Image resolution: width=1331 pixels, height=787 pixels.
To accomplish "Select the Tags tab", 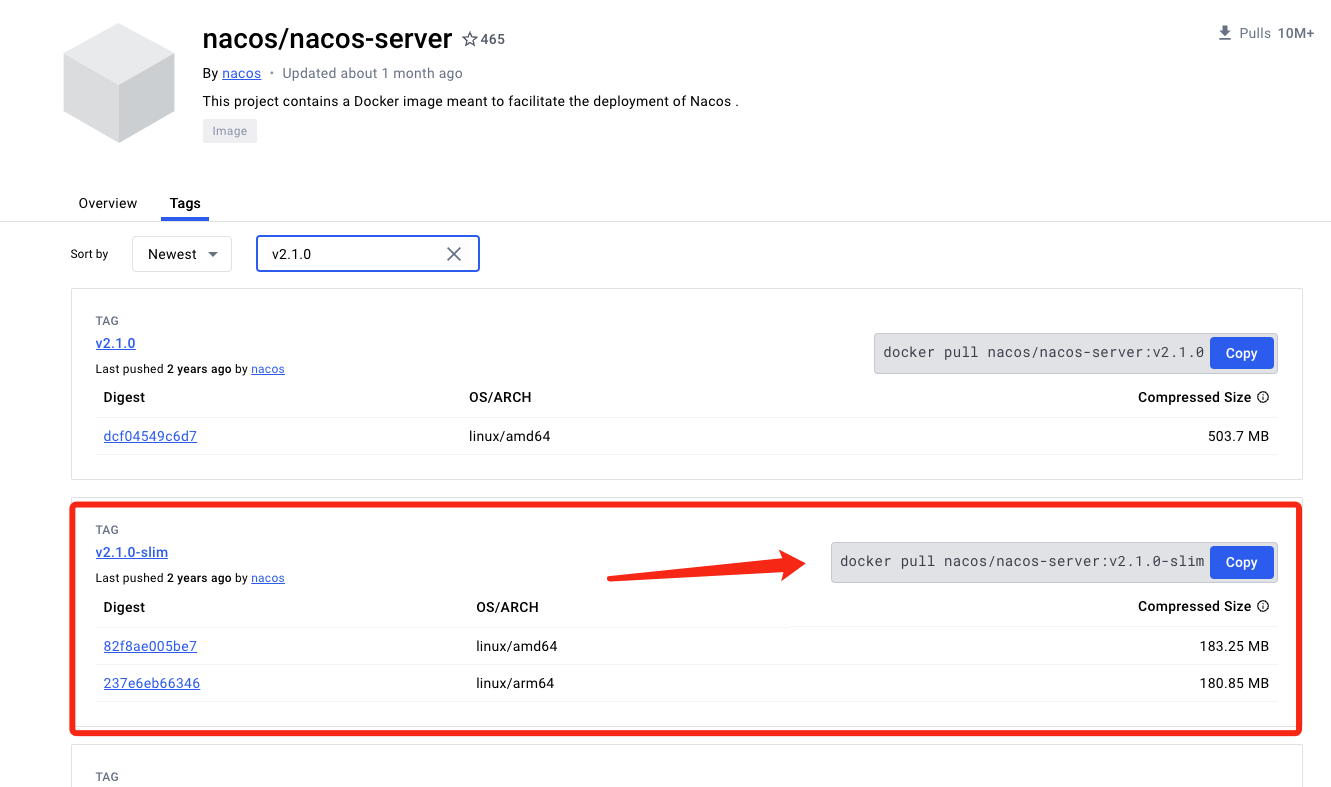I will tap(185, 203).
